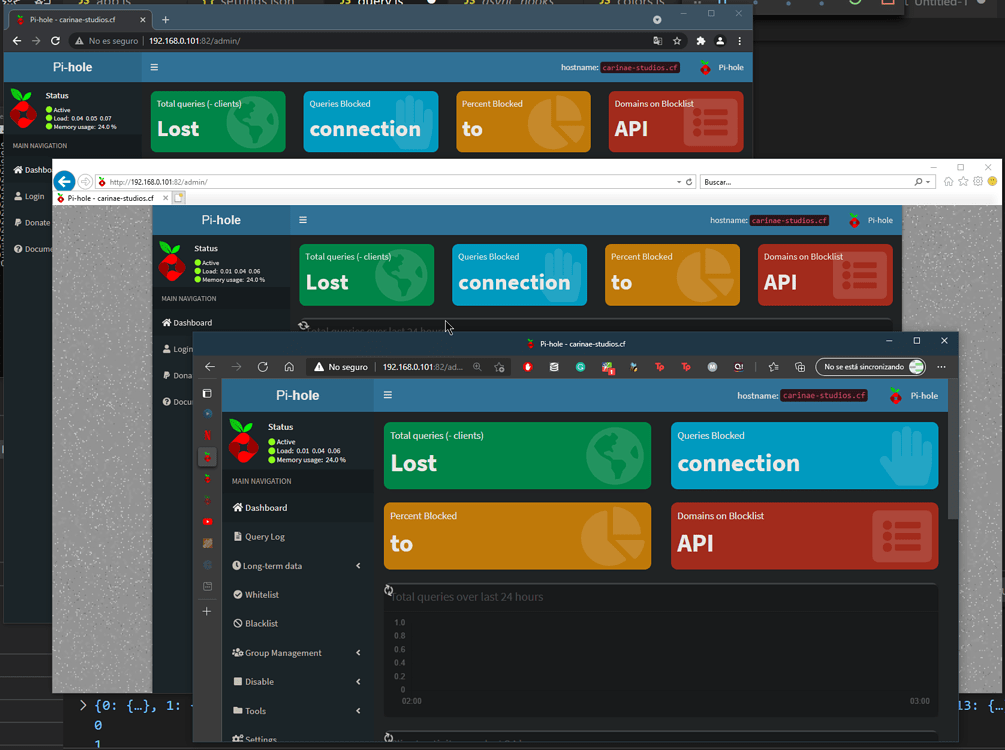Open Chrome profile avatar icon

coord(720,40)
